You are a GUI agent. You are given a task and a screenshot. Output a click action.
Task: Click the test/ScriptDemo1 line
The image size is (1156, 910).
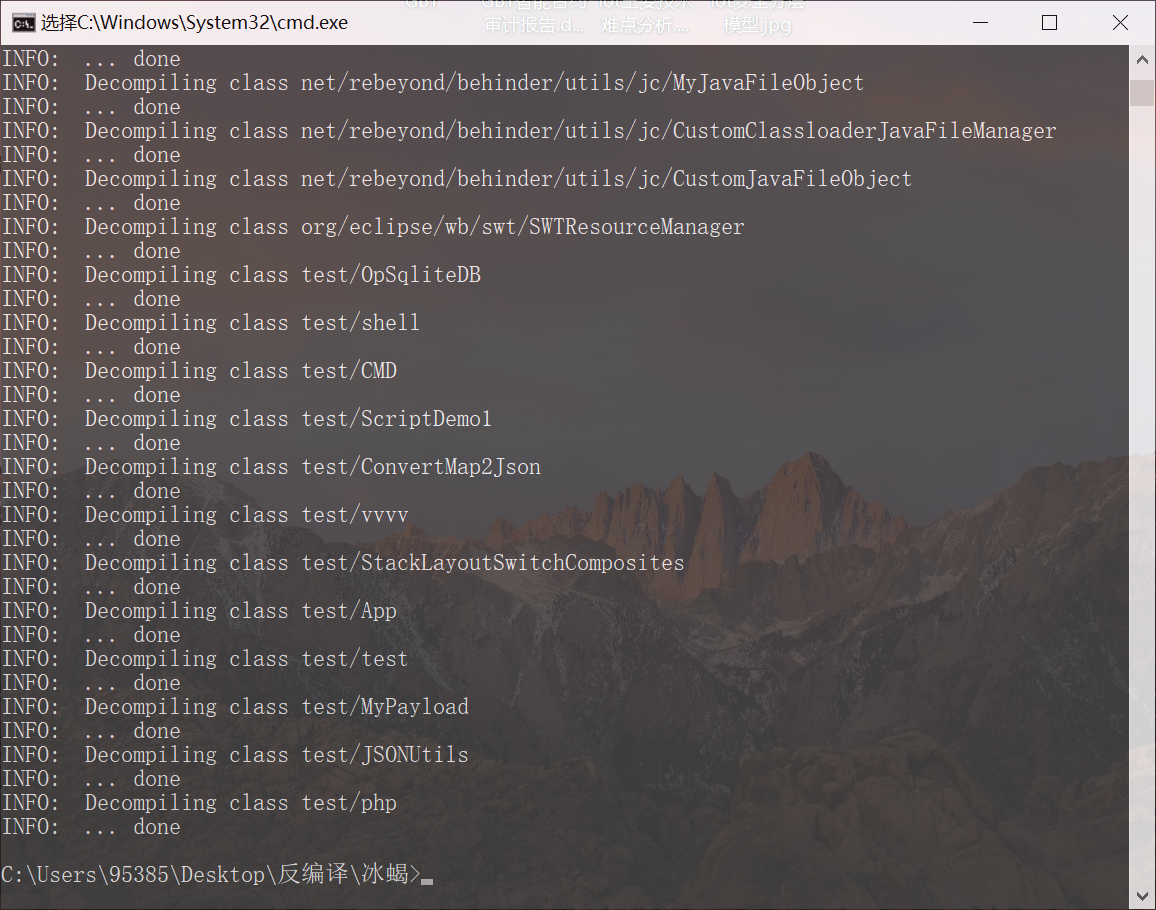247,419
